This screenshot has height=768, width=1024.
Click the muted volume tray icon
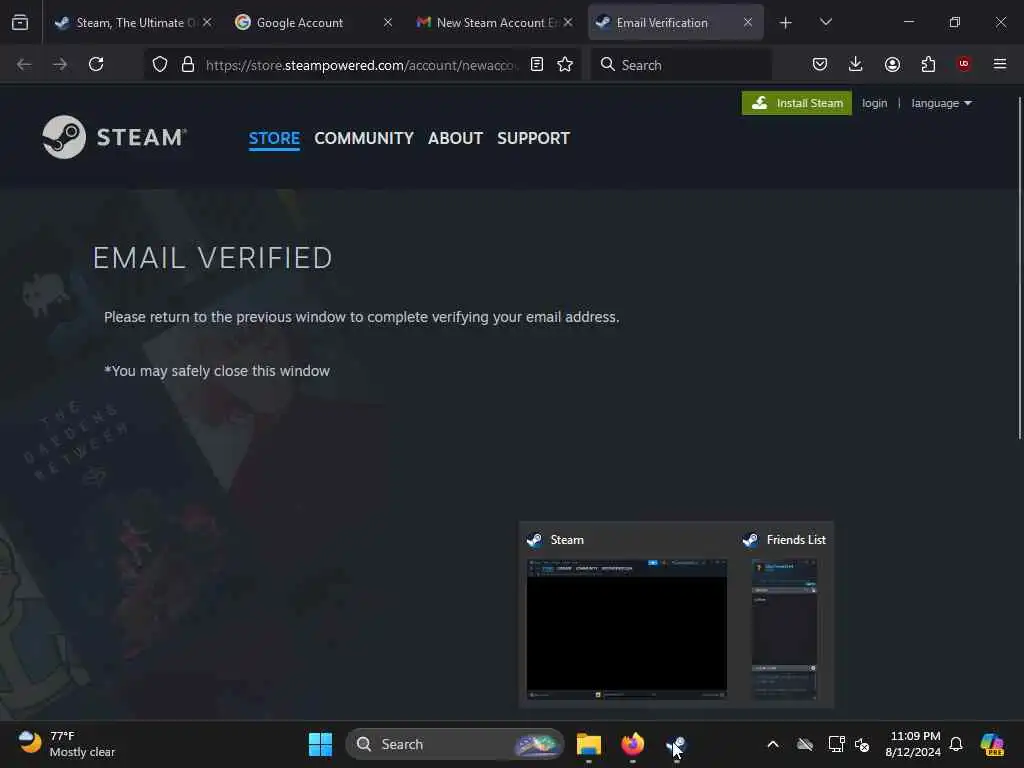coord(862,744)
